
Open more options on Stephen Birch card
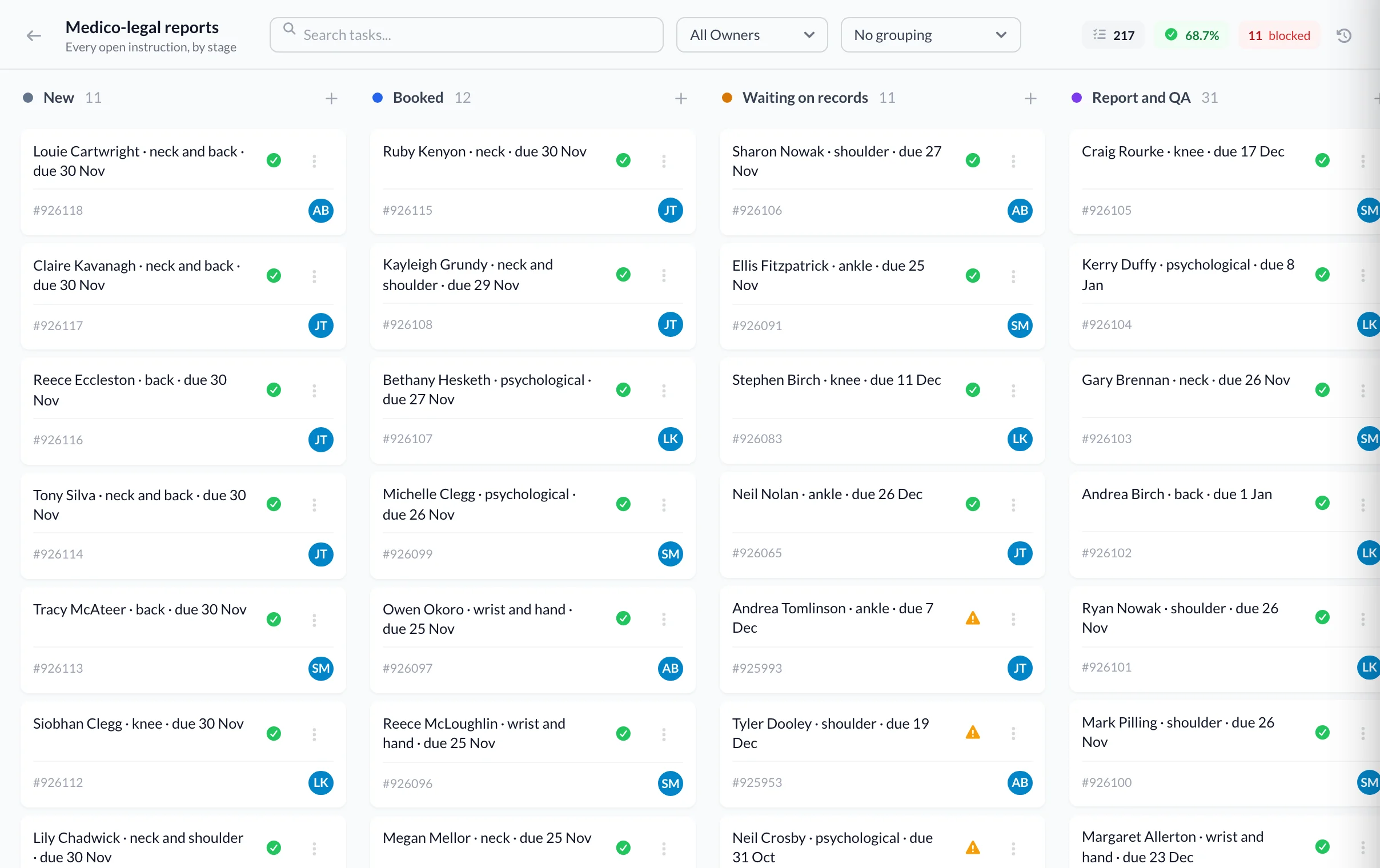pyautogui.click(x=1013, y=391)
